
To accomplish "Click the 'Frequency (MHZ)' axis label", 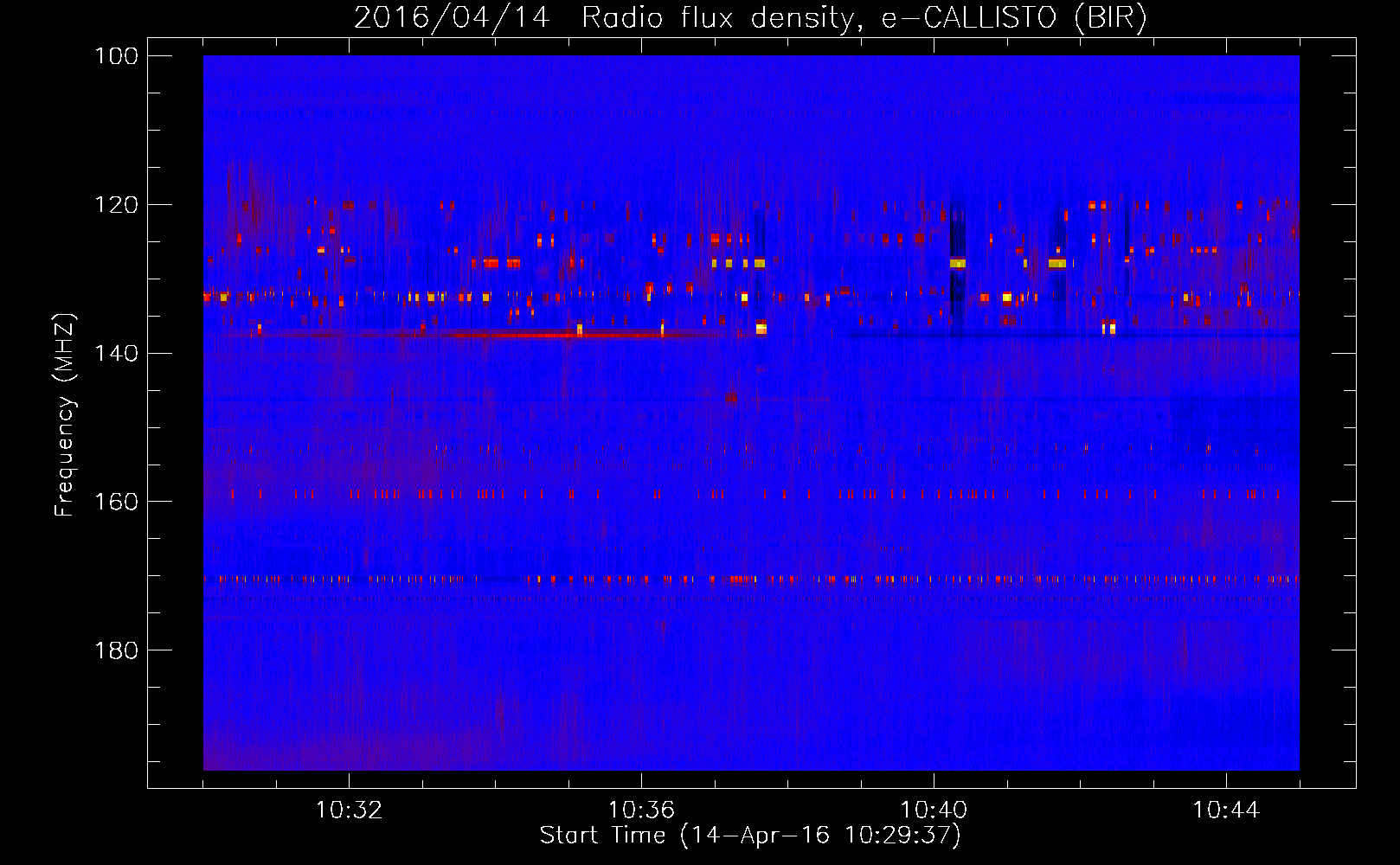I will click(65, 414).
